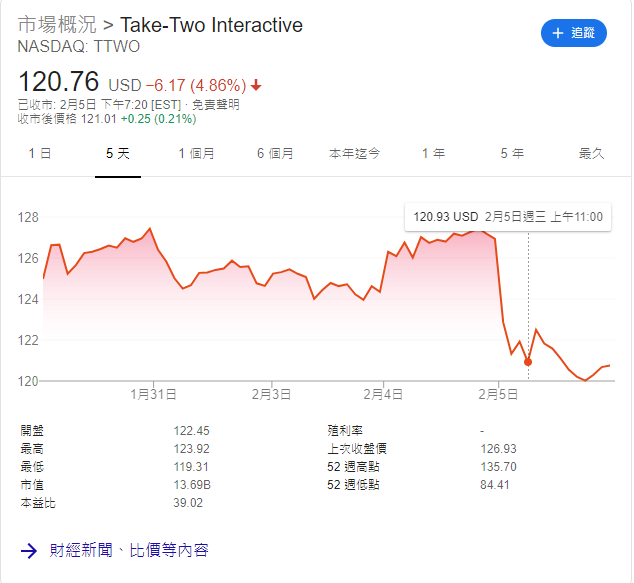The width and height of the screenshot is (634, 583).
Task: Open 財經新聞、比價等內容 link
Action: click(x=130, y=550)
